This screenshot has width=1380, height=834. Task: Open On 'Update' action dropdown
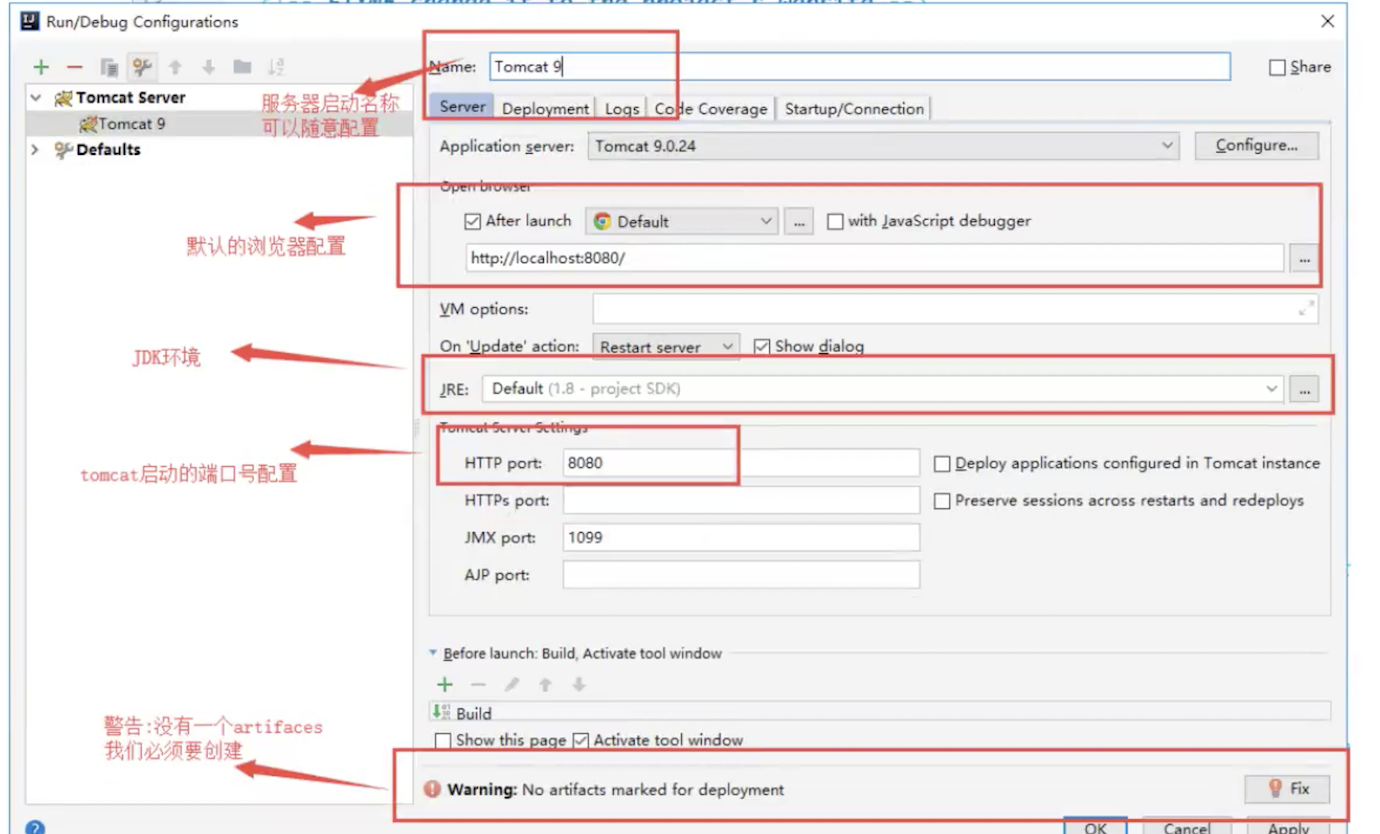pyautogui.click(x=666, y=347)
